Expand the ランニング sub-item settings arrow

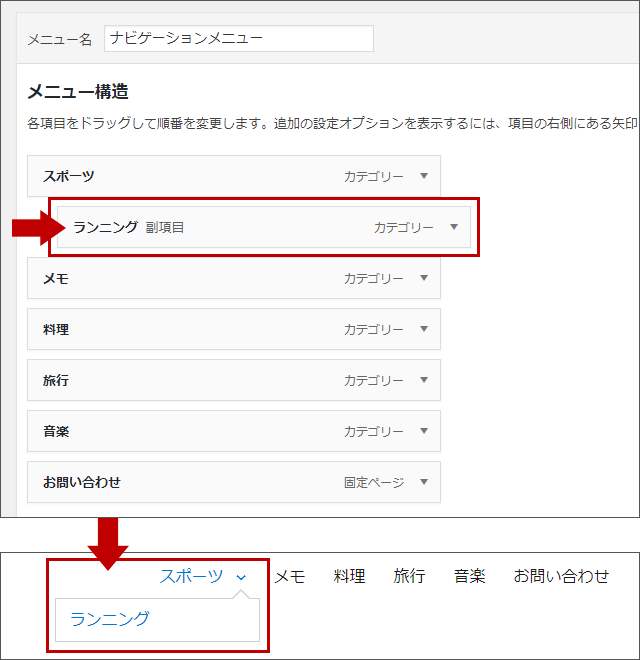tap(453, 227)
